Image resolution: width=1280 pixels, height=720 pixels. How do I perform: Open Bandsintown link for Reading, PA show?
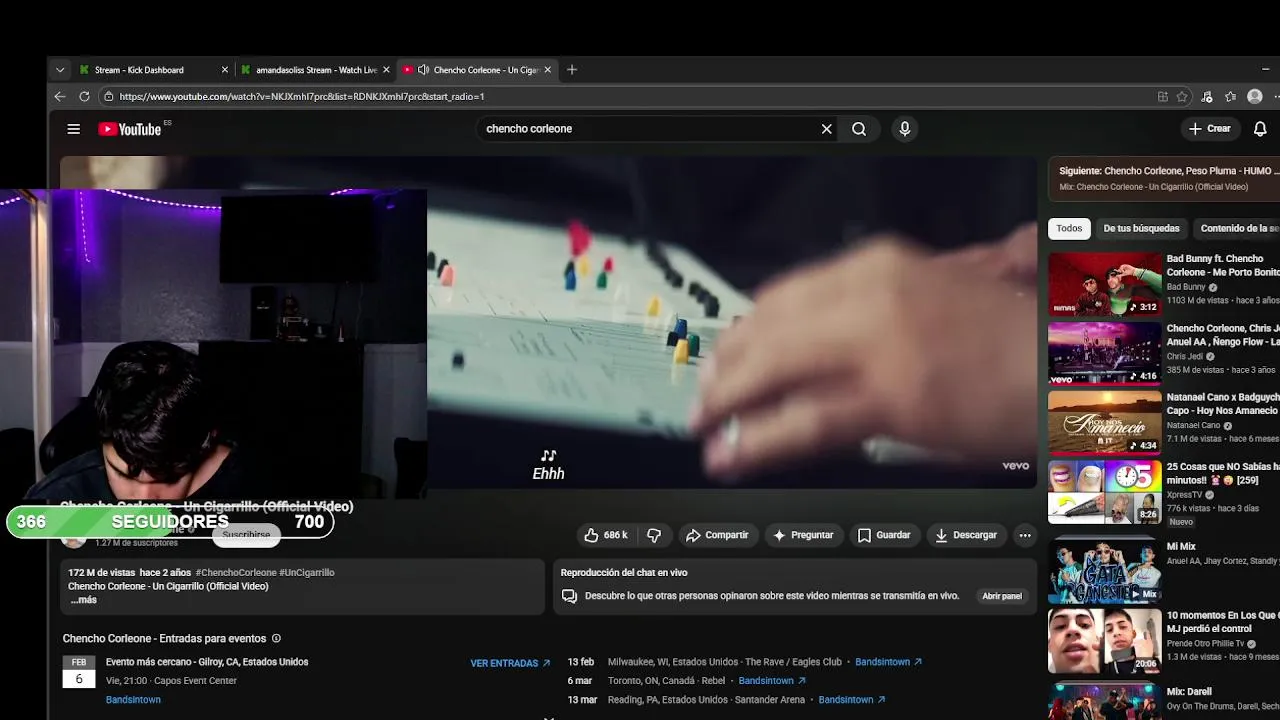pyautogui.click(x=851, y=700)
